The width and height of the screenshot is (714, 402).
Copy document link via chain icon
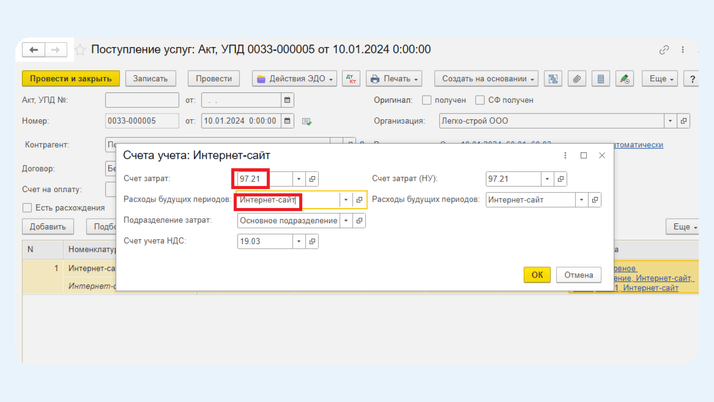pos(664,50)
